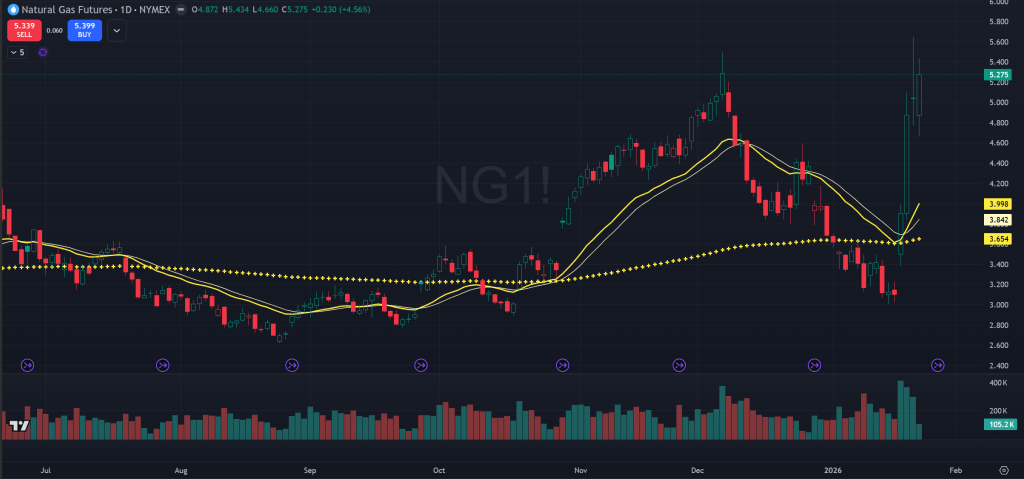Viewport: 1024px width, 479px height.
Task: Click the rollover event marker near December
Action: click(680, 366)
